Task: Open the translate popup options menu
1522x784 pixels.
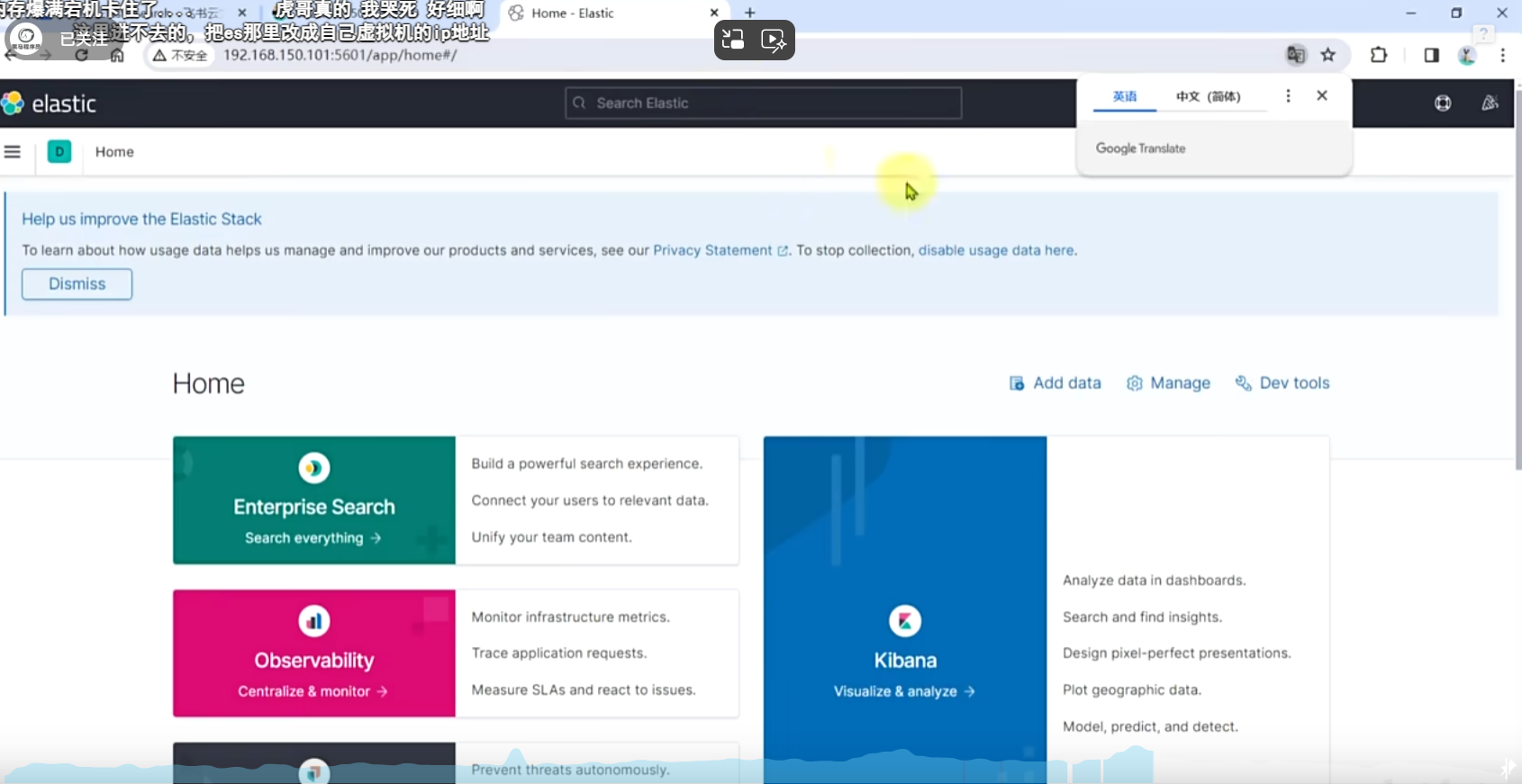Action: pos(1288,95)
